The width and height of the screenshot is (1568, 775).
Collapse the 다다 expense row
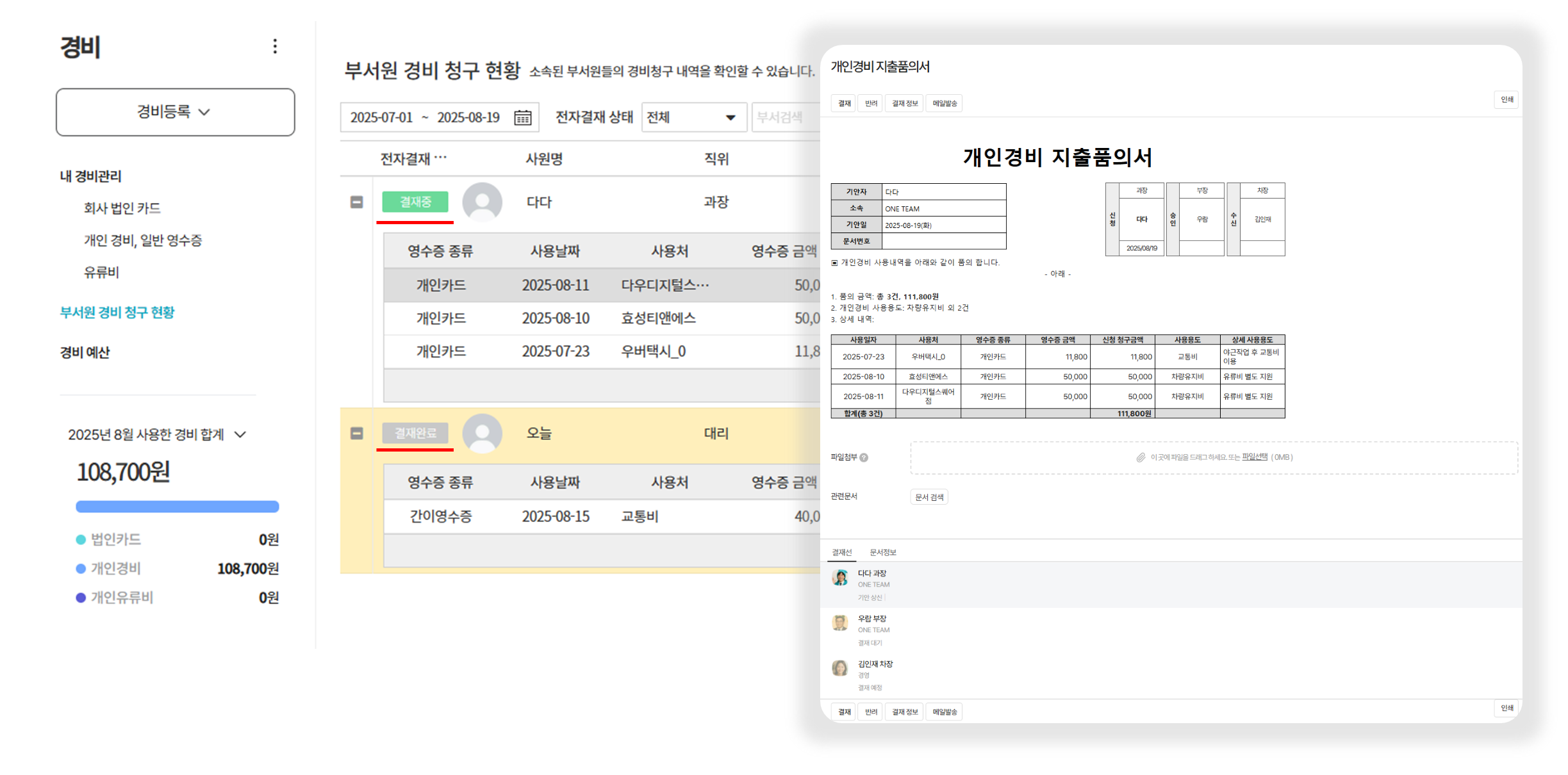pyautogui.click(x=357, y=202)
